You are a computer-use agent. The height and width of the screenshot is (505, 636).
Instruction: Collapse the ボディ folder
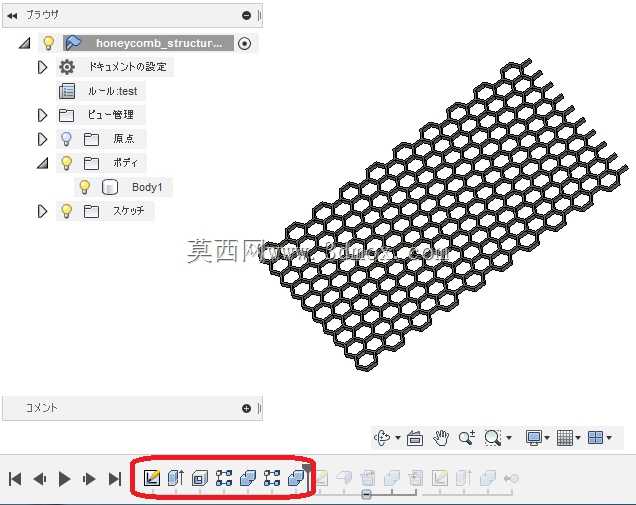coord(43,163)
